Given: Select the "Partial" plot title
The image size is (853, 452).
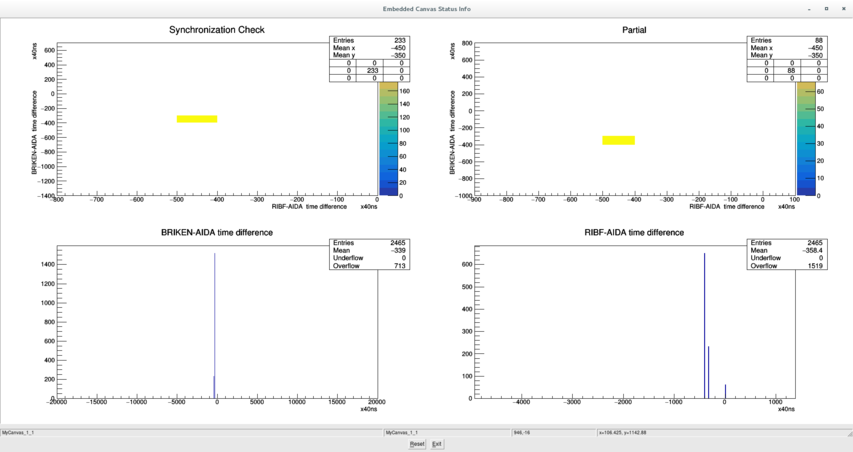Looking at the screenshot, I should [x=634, y=30].
